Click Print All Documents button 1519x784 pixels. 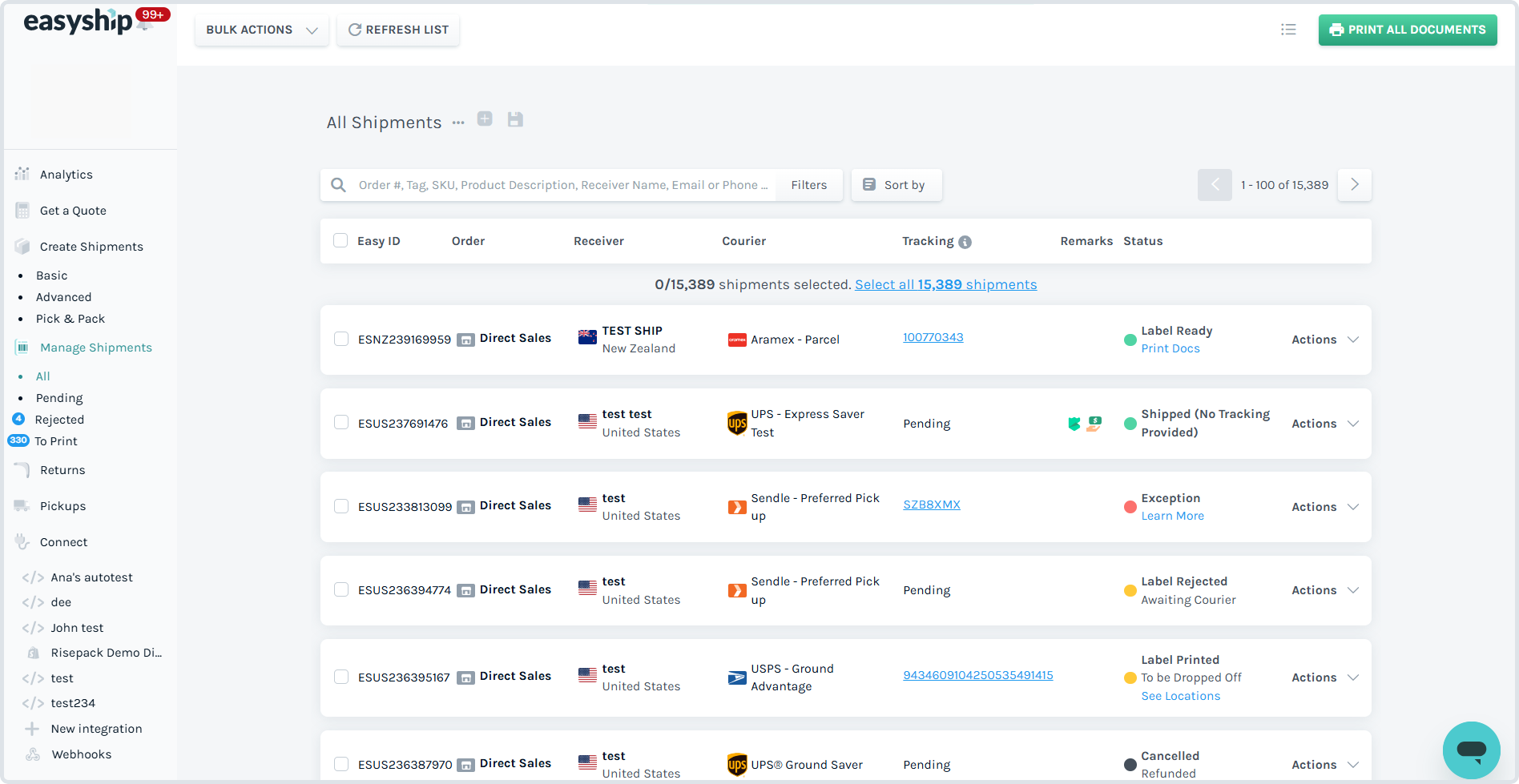pos(1408,30)
